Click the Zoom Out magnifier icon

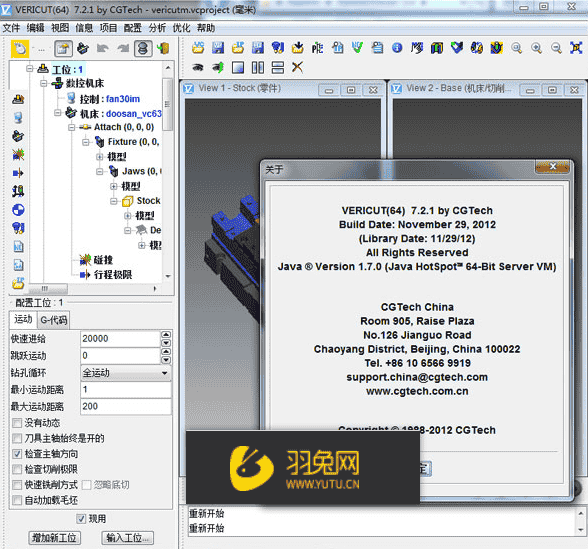[x=556, y=48]
